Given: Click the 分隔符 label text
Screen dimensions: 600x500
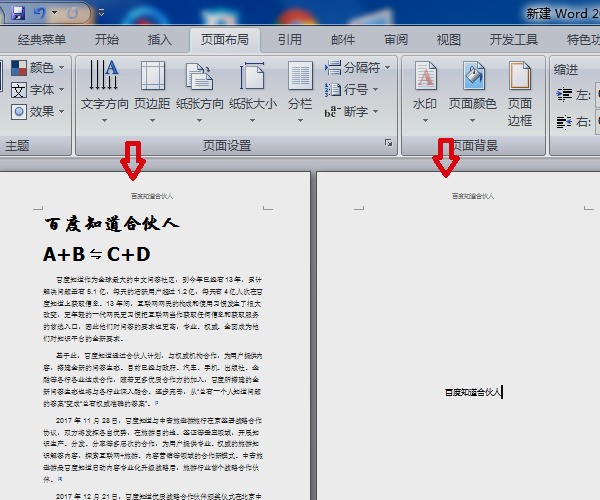Looking at the screenshot, I should tap(362, 68).
